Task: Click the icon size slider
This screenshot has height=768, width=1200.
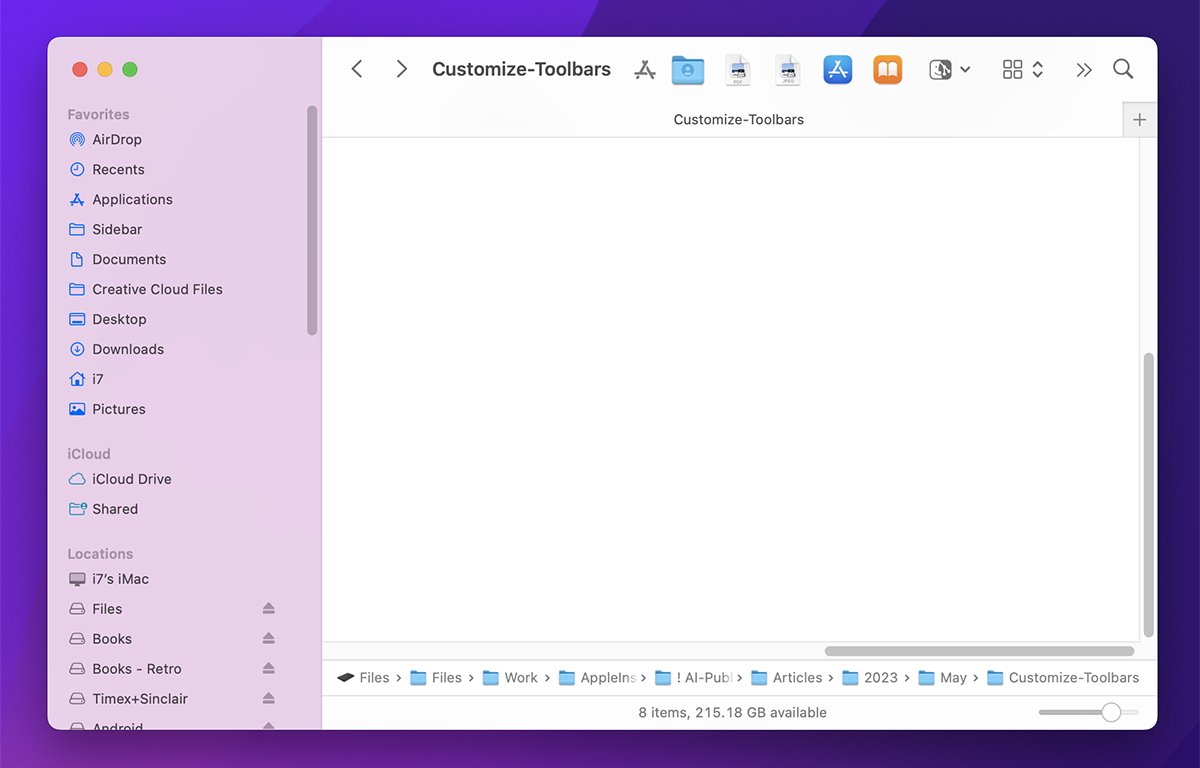Action: (1089, 712)
